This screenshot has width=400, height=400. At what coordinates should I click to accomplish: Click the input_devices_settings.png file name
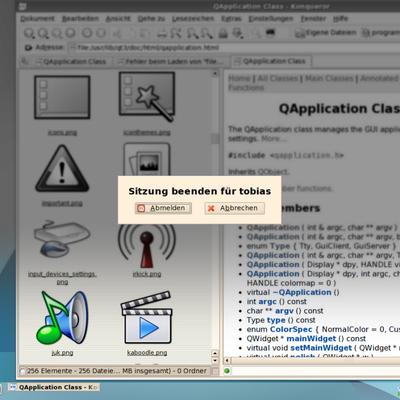tap(62, 278)
